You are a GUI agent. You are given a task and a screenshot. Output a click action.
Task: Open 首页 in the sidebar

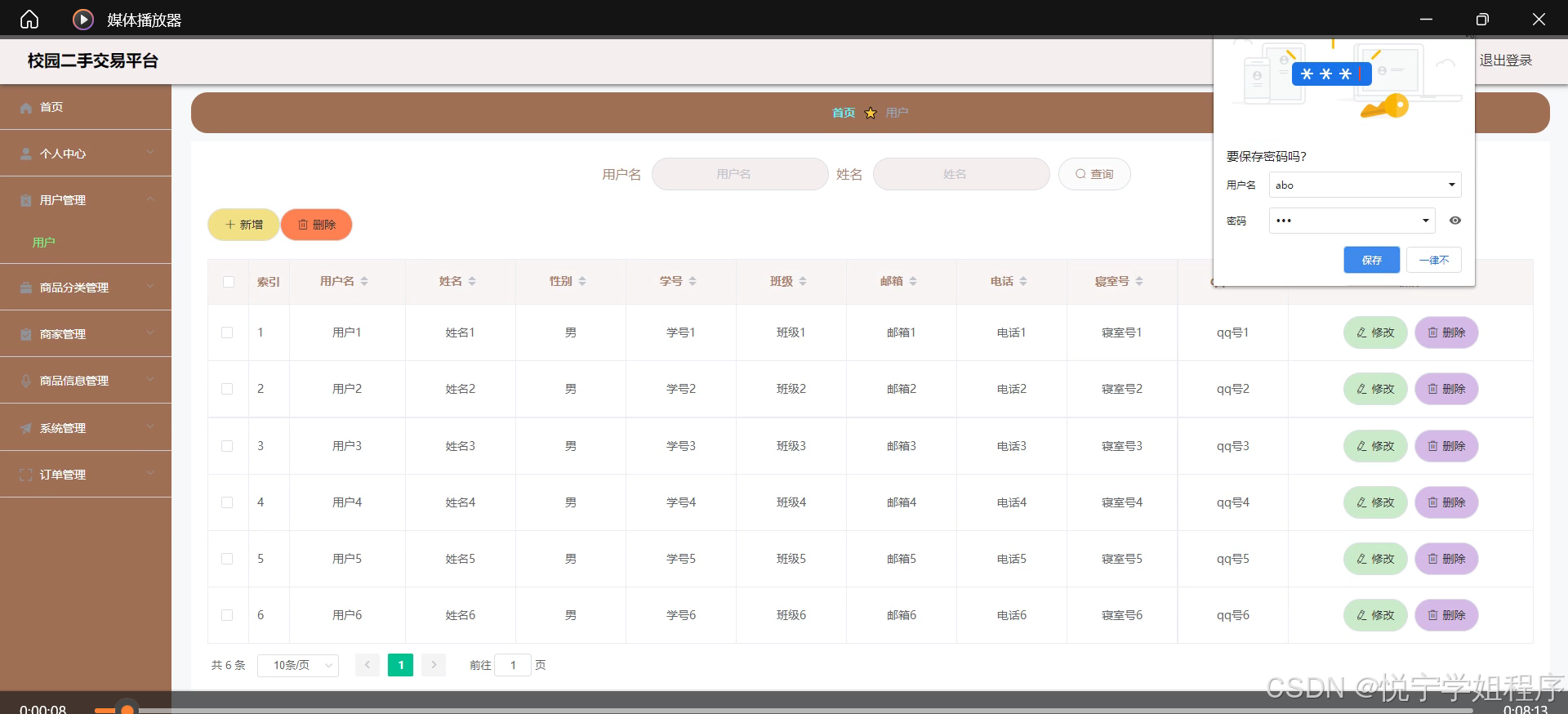tap(86, 107)
